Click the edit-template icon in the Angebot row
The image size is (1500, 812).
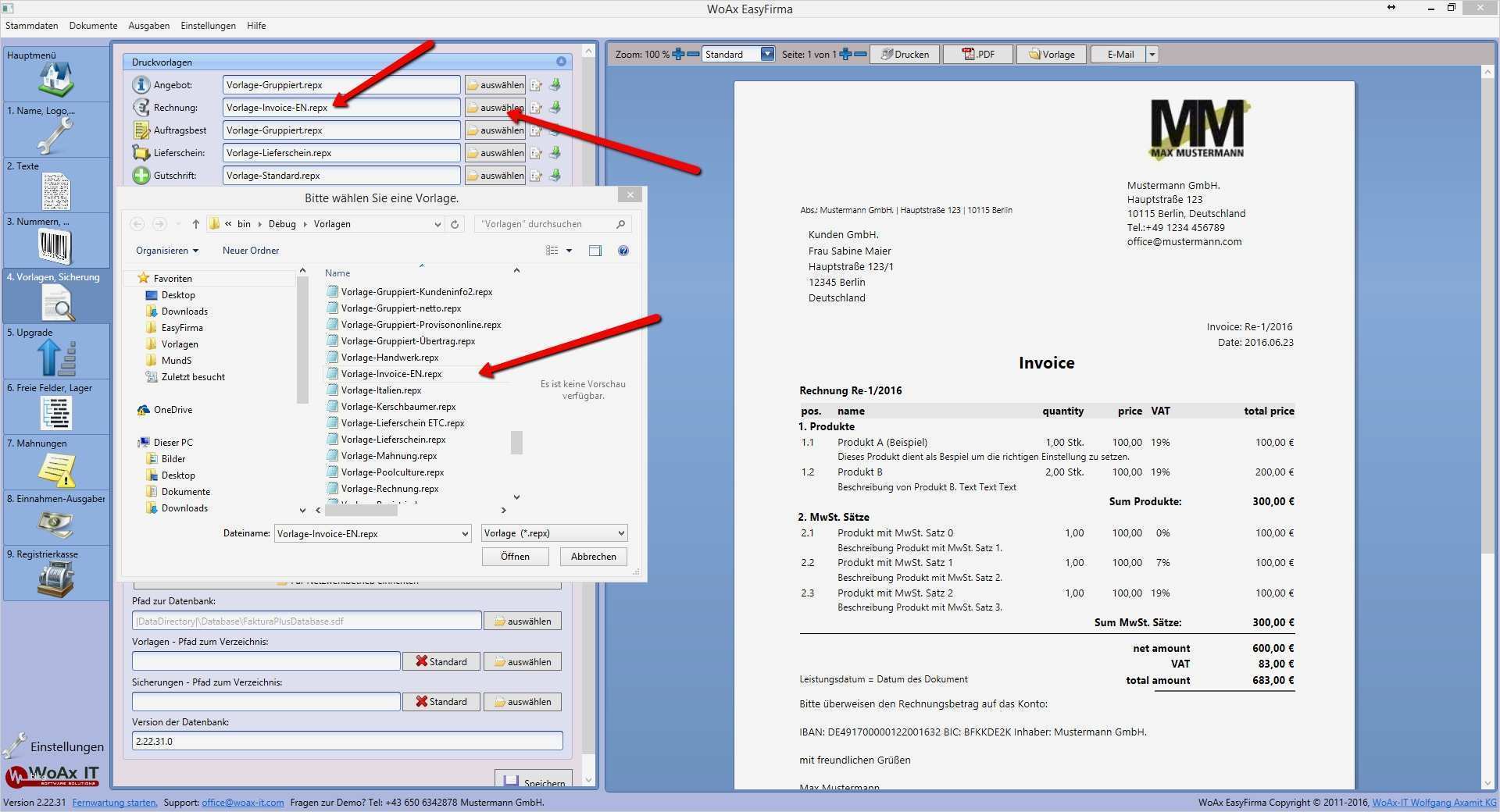tap(536, 85)
